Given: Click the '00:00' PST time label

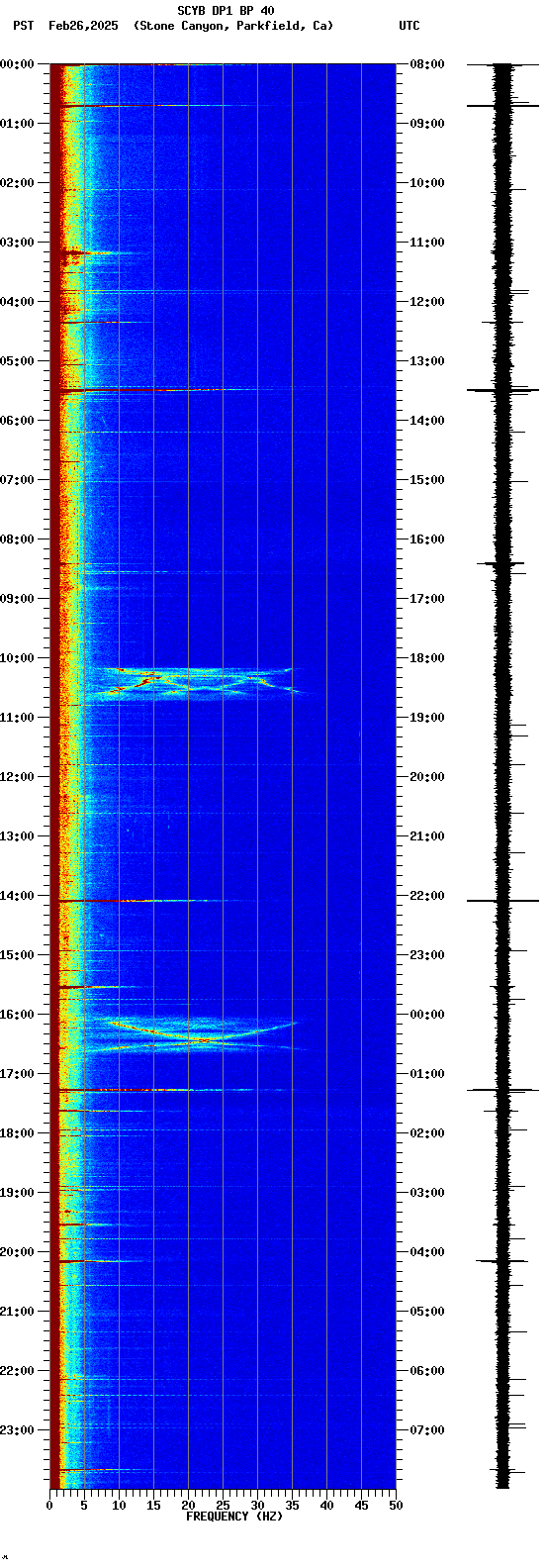Looking at the screenshot, I should click(18, 64).
